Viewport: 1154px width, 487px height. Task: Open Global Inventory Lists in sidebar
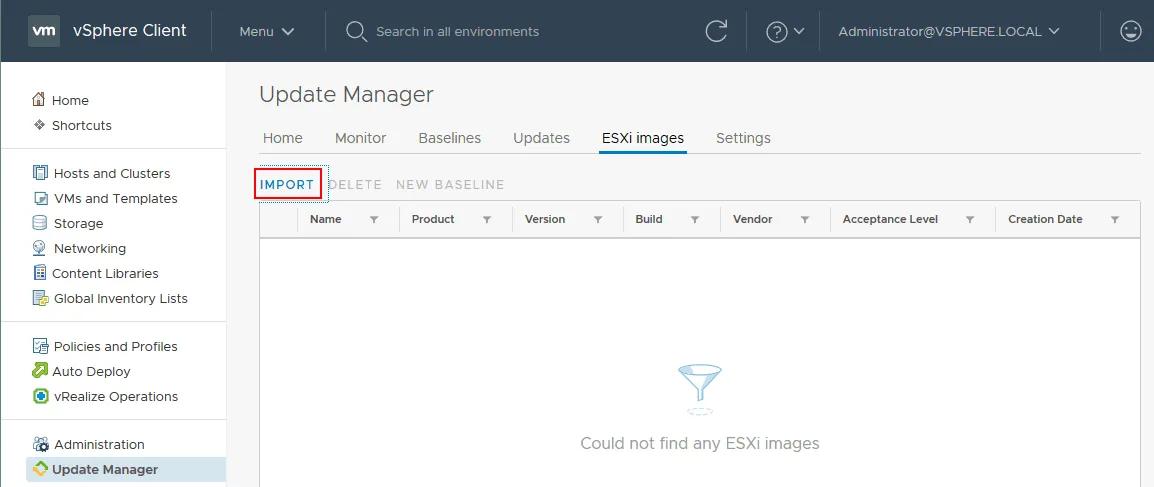(121, 299)
